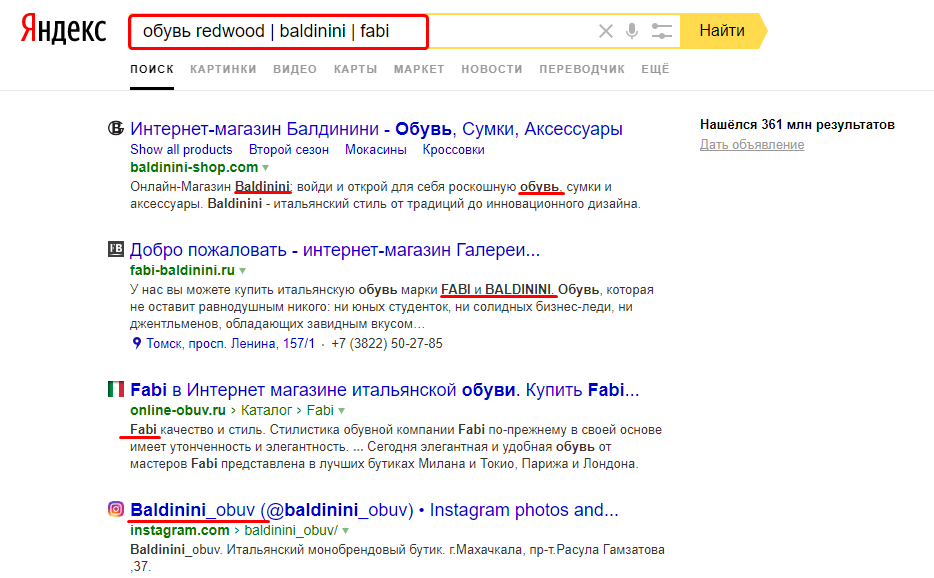
Task: Open the fabi-baldinini.ru green URL
Action: coord(182,271)
